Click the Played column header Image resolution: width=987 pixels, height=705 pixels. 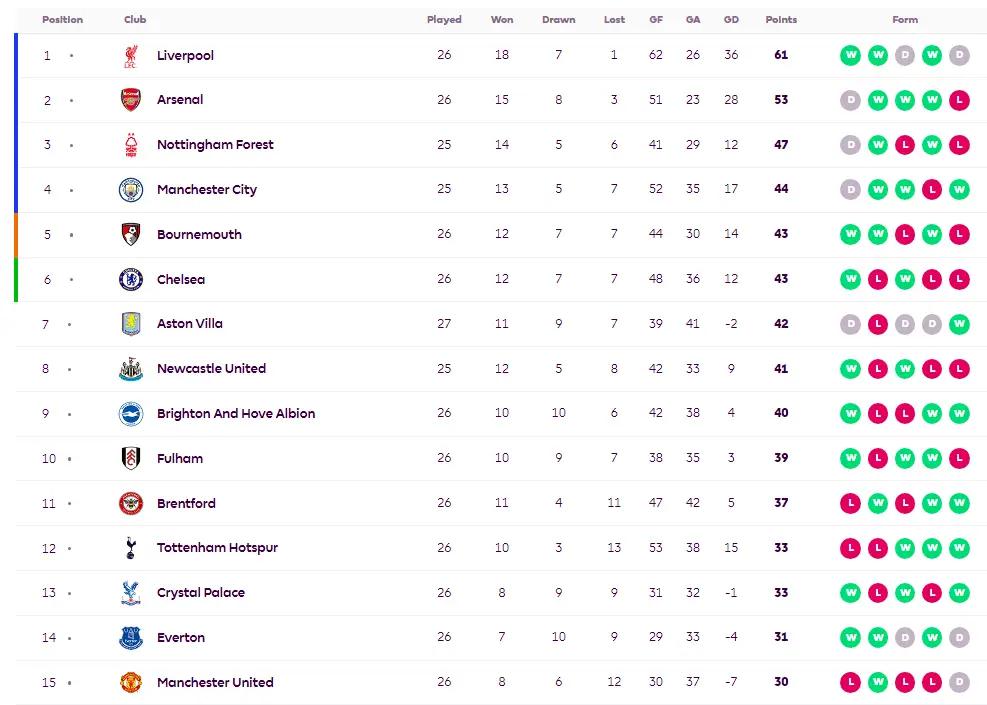[x=444, y=20]
